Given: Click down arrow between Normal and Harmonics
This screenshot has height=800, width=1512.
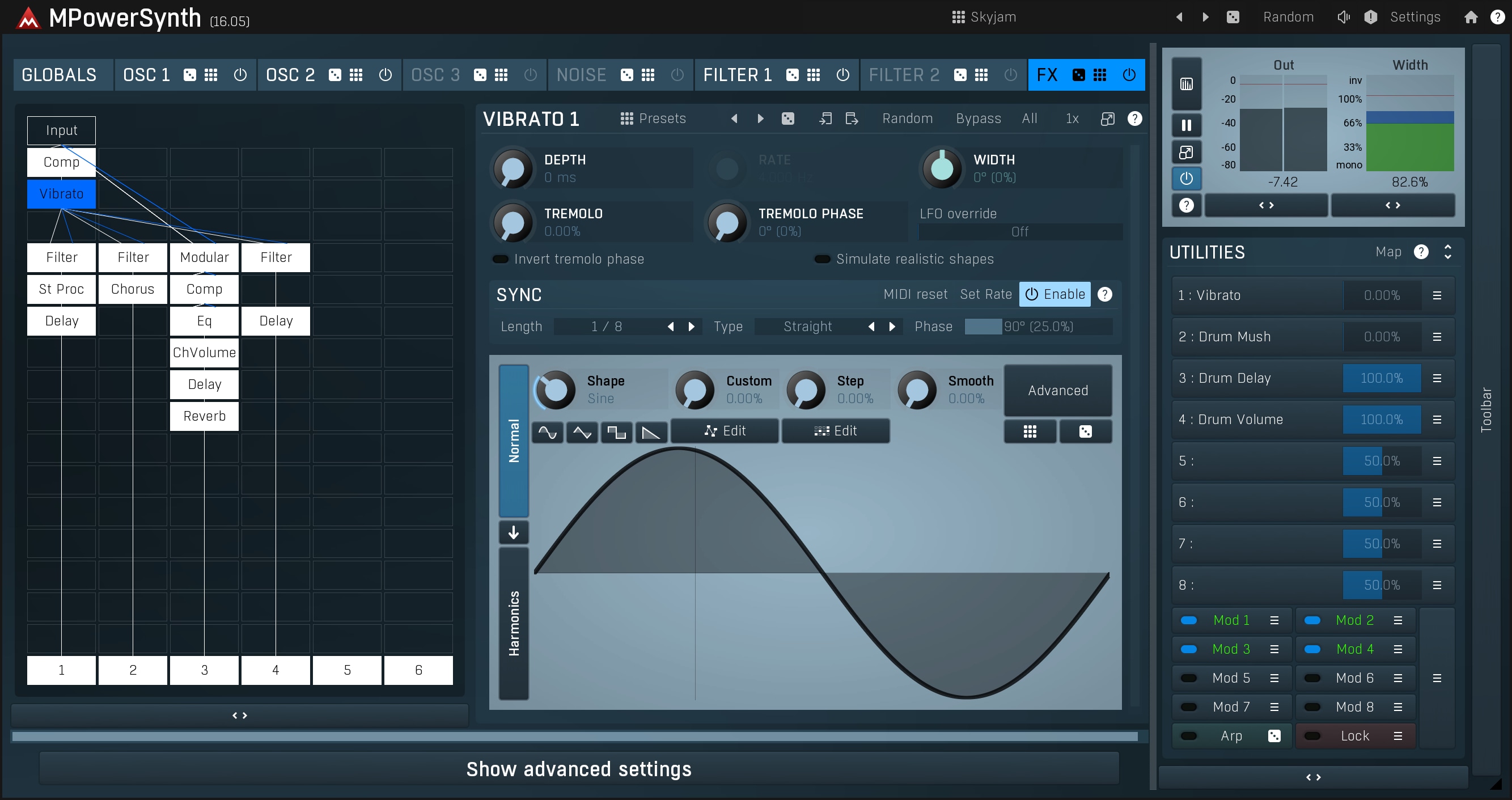Looking at the screenshot, I should (514, 532).
